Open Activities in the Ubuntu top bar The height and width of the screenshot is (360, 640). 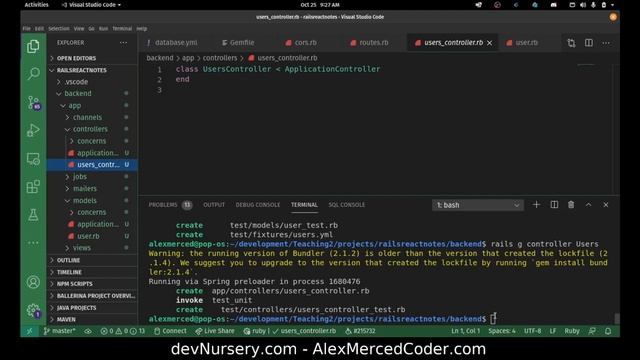(x=36, y=5)
